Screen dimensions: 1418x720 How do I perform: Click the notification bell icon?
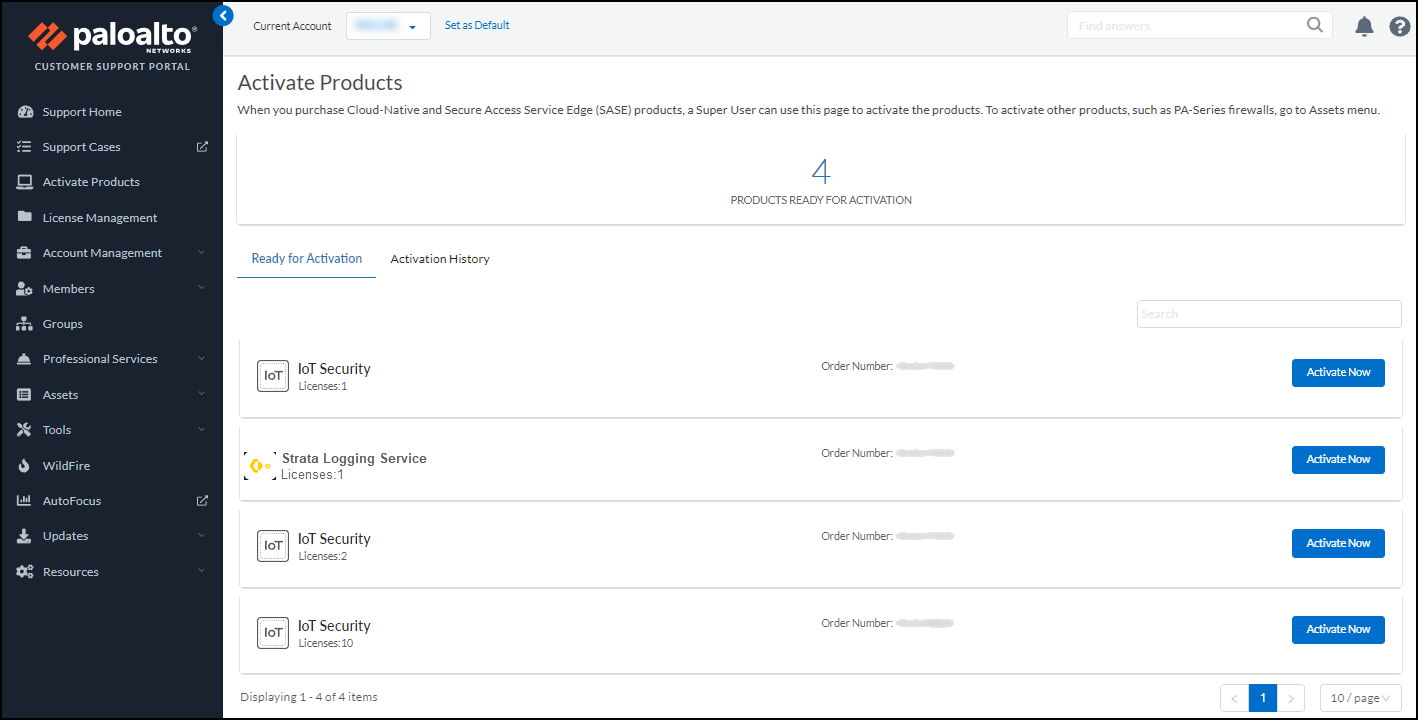click(x=1364, y=27)
